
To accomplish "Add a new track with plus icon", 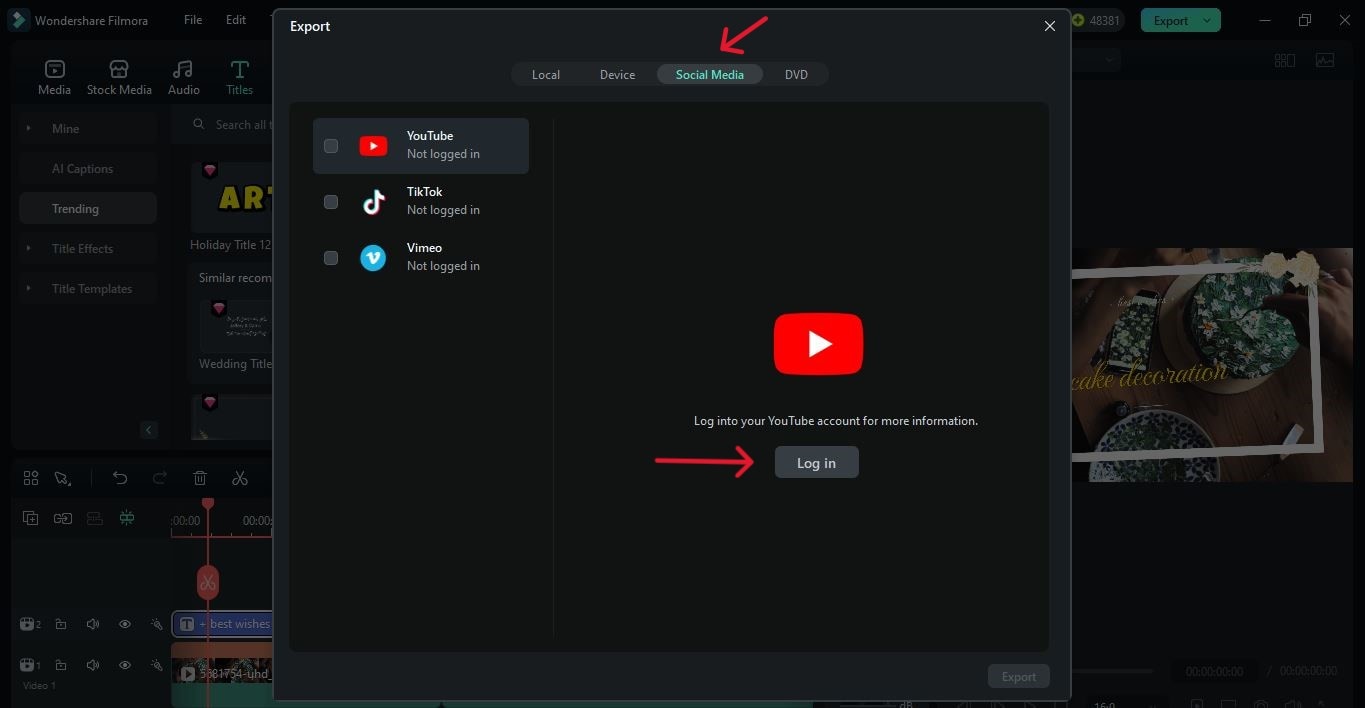I will [x=31, y=518].
